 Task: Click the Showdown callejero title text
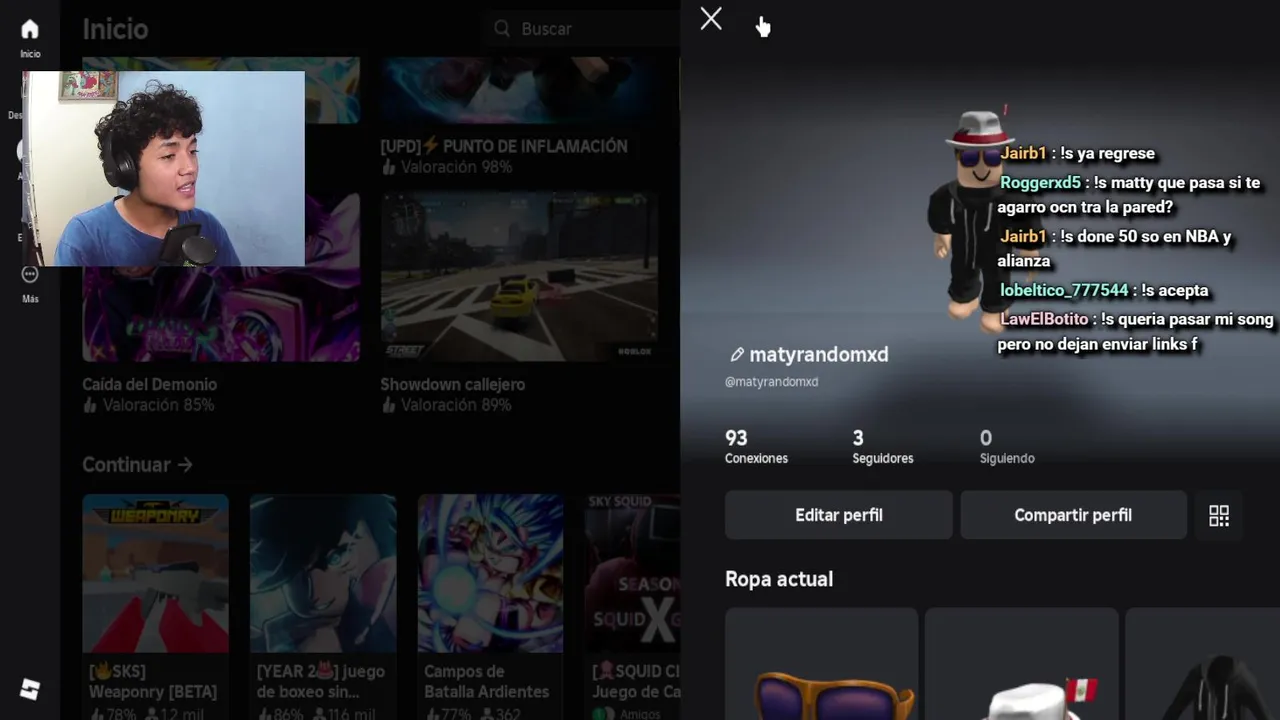[x=452, y=384]
